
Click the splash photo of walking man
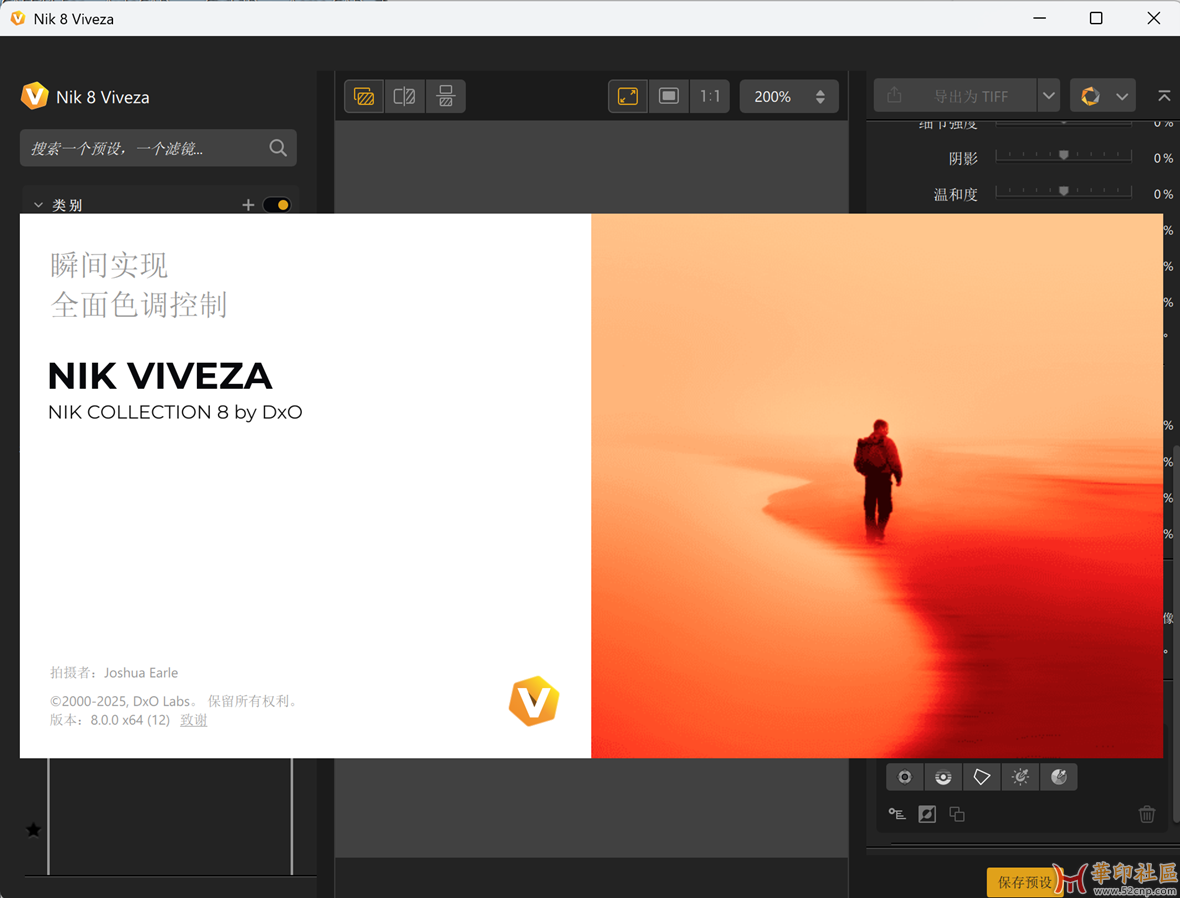click(x=877, y=486)
